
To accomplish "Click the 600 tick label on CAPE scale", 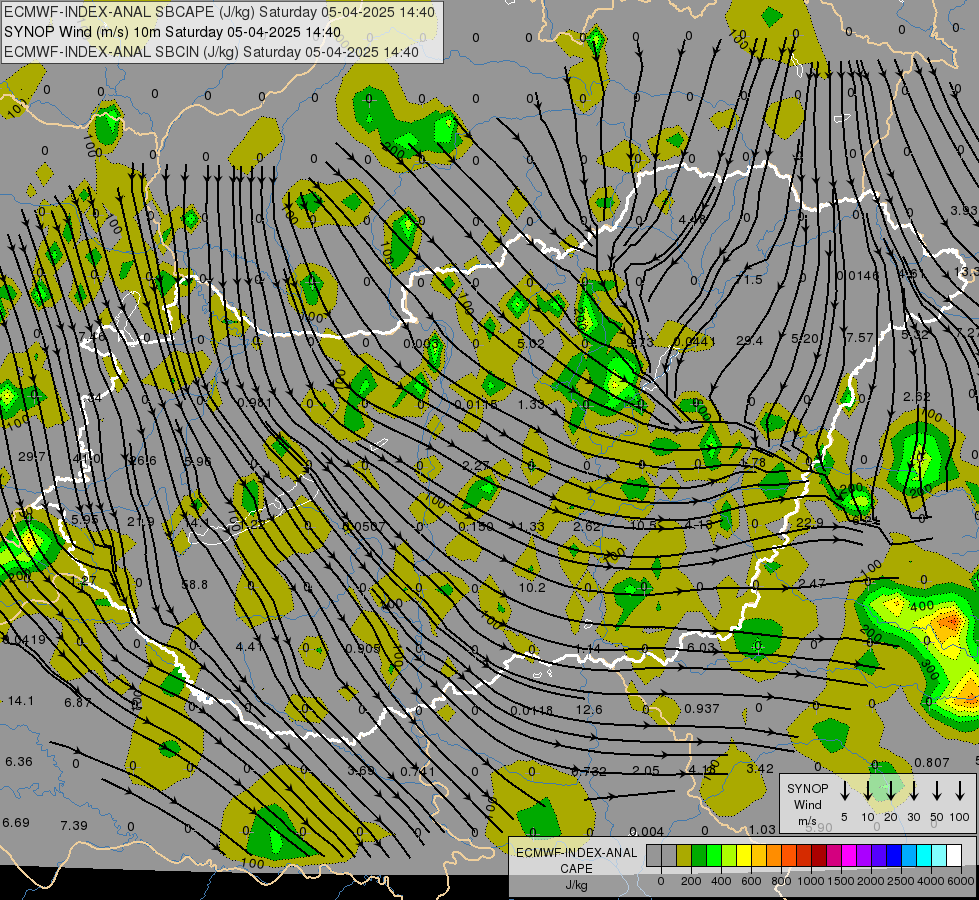I will [x=751, y=881].
